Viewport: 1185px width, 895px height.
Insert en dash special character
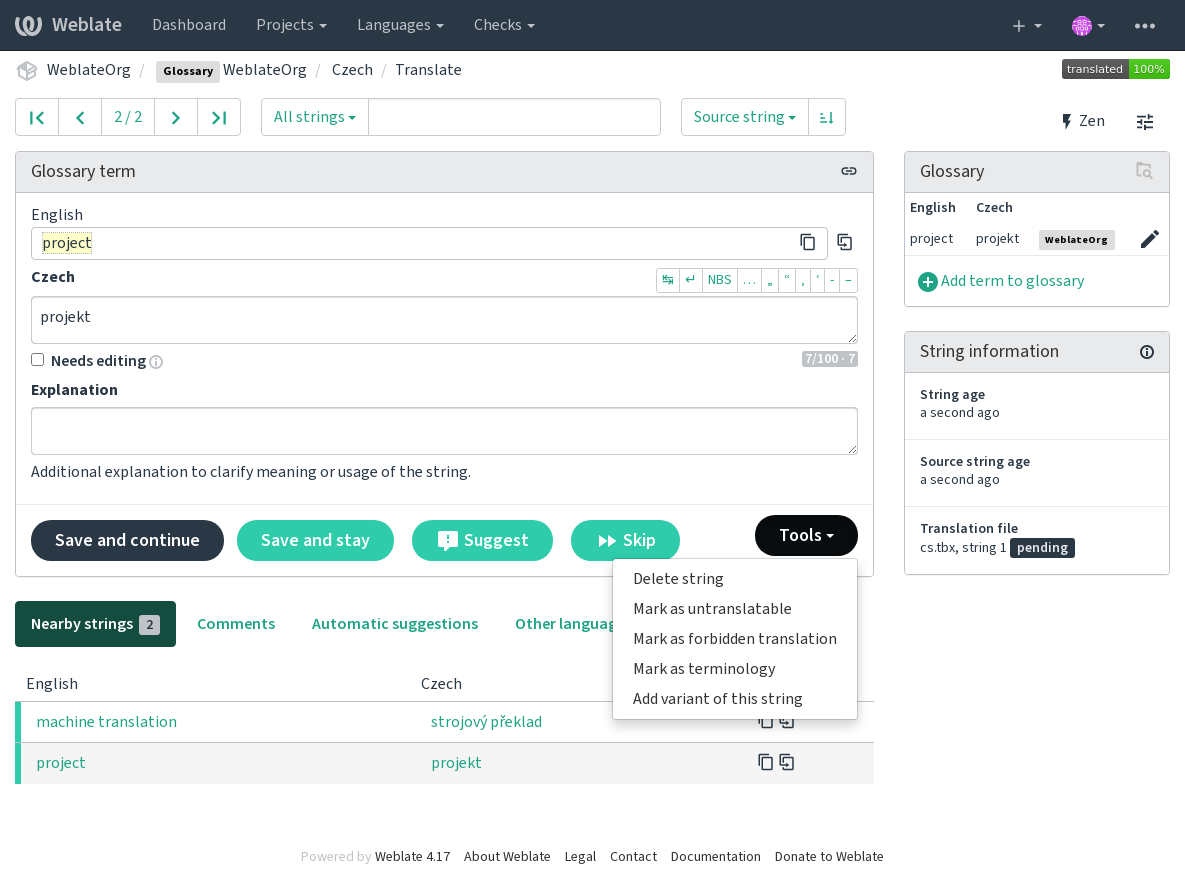tap(849, 280)
